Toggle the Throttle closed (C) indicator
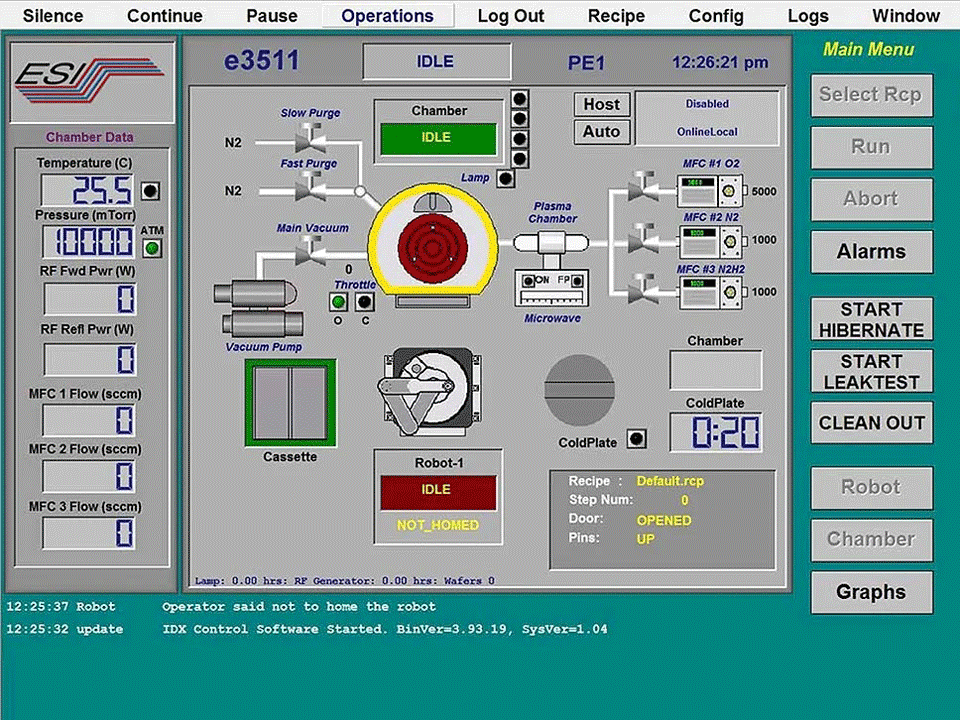The image size is (960, 720). point(365,302)
